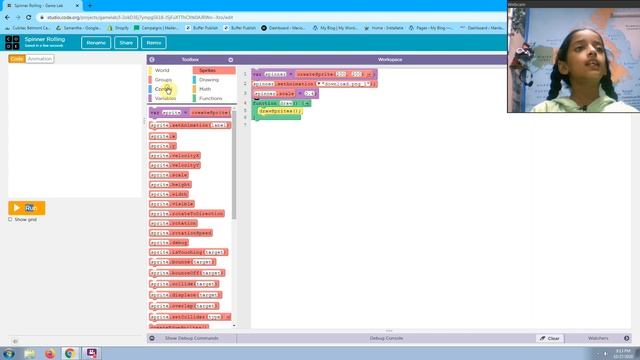Pick the sprite.velocityX block

[175, 156]
